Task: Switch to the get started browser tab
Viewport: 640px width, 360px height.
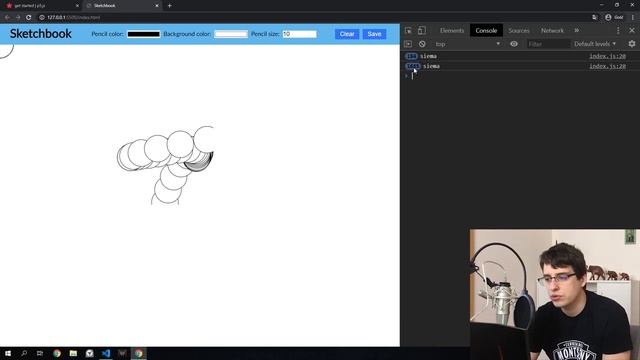Action: (40, 6)
